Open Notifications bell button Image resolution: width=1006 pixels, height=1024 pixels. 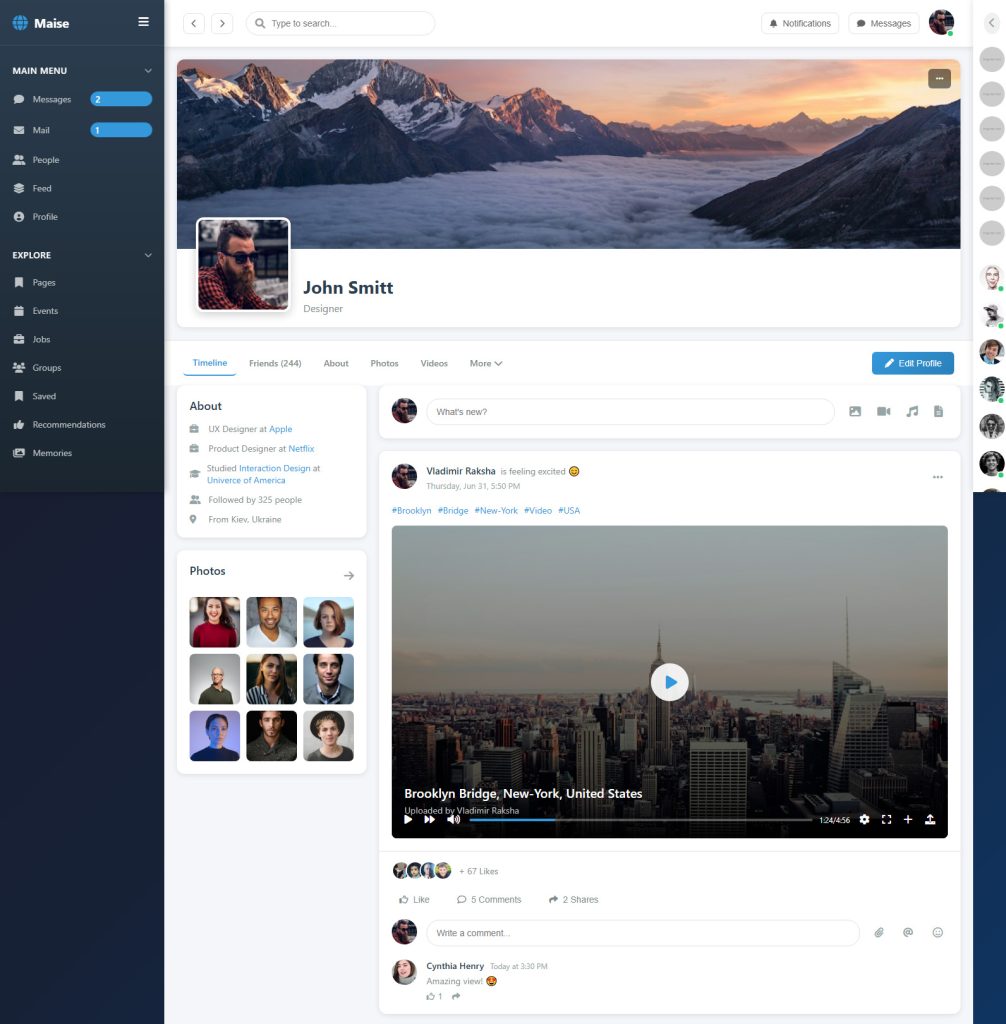(800, 24)
